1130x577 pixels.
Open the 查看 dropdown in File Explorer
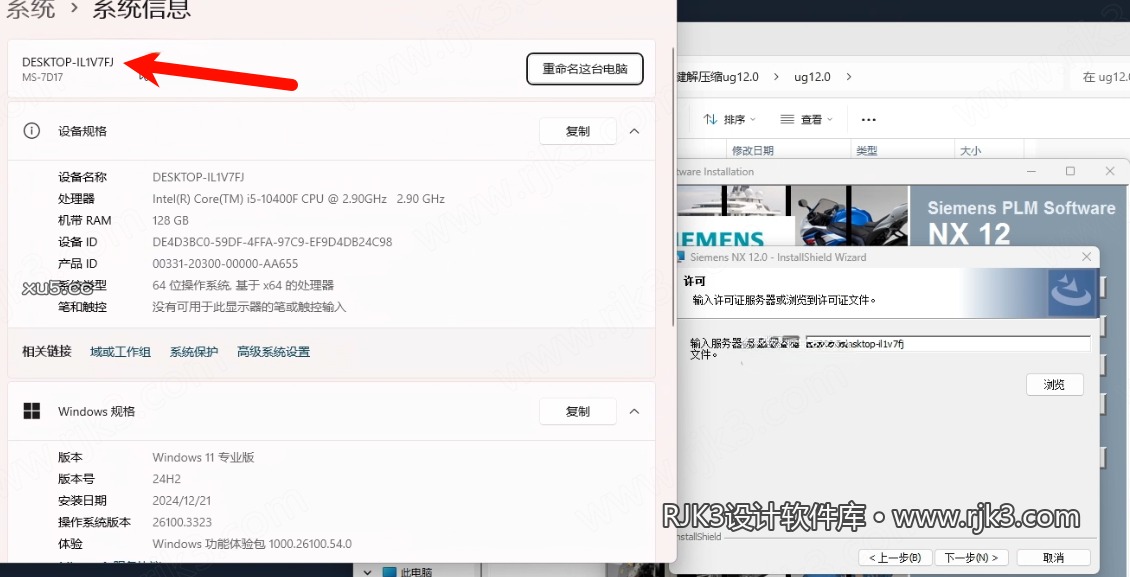click(x=807, y=119)
